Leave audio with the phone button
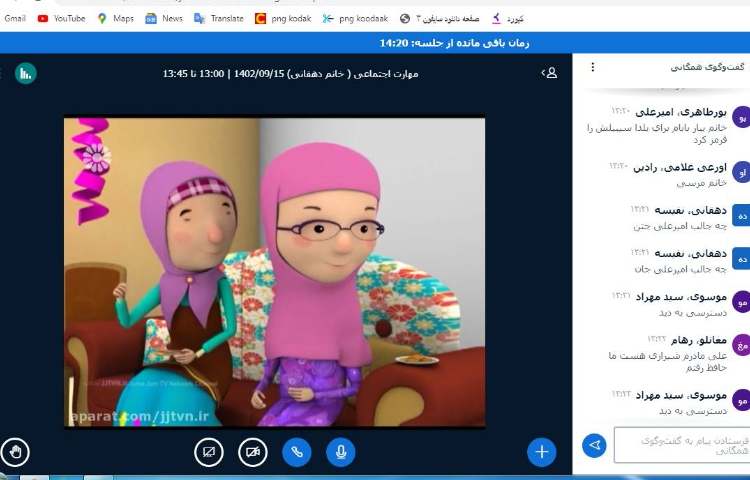 pos(297,452)
